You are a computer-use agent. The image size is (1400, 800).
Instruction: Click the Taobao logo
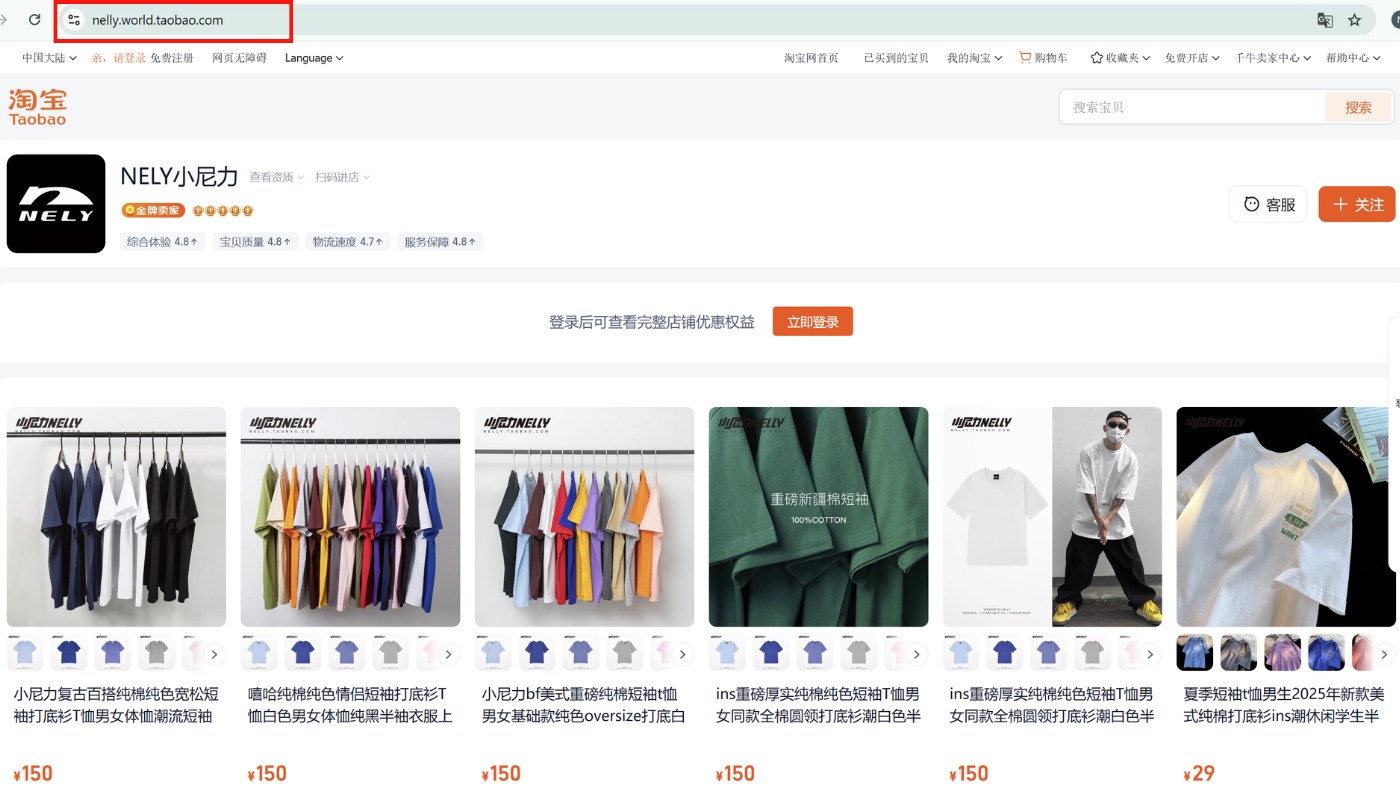[x=38, y=107]
